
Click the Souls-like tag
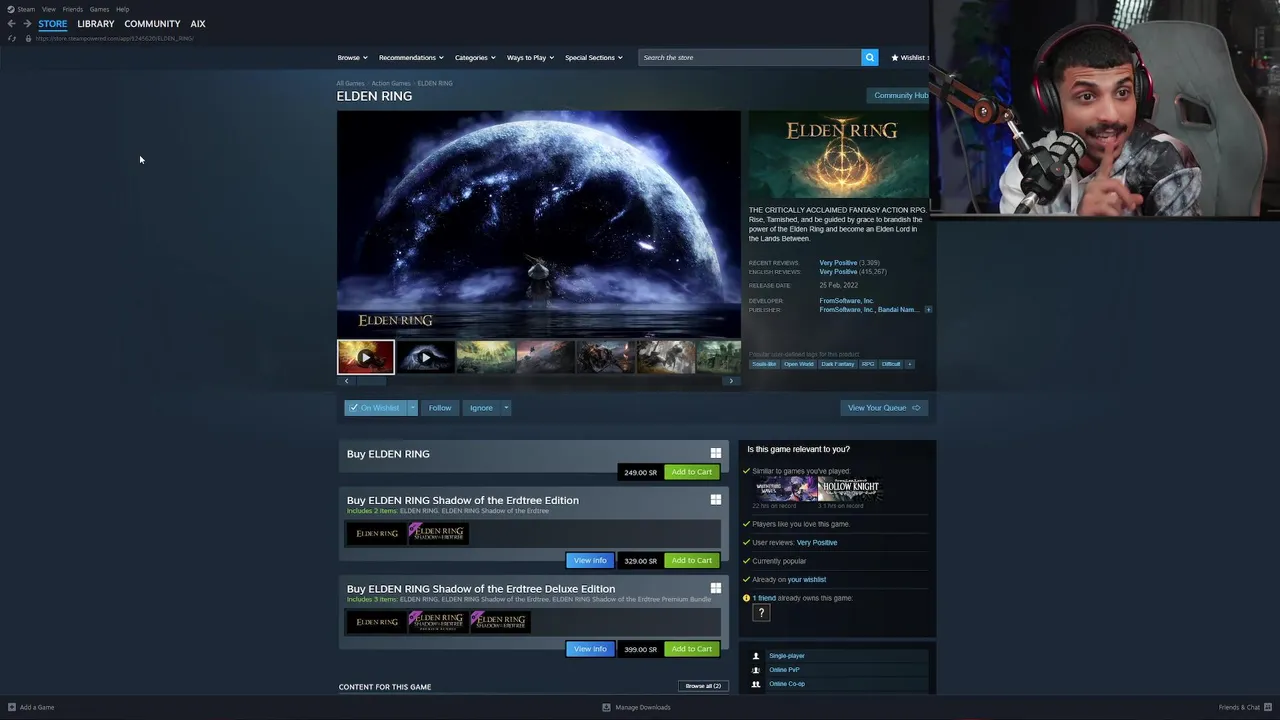tap(764, 364)
